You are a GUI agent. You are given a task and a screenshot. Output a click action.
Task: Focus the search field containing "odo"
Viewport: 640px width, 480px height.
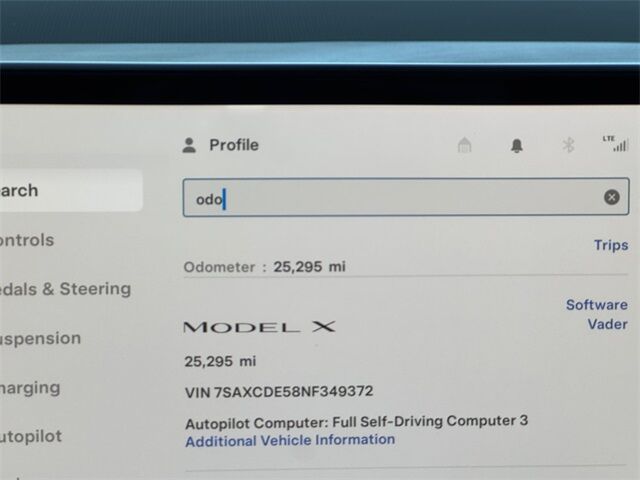click(x=406, y=197)
